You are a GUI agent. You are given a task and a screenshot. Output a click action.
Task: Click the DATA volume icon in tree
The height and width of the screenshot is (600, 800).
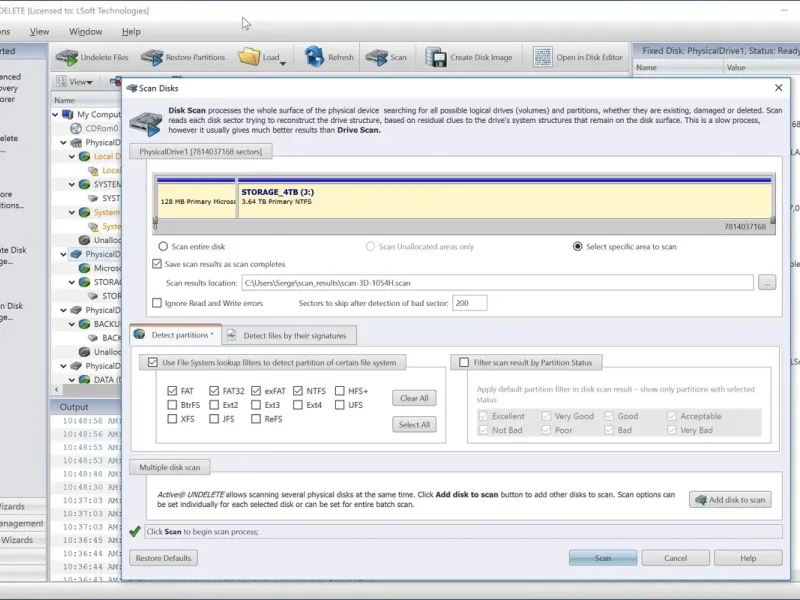pyautogui.click(x=84, y=380)
